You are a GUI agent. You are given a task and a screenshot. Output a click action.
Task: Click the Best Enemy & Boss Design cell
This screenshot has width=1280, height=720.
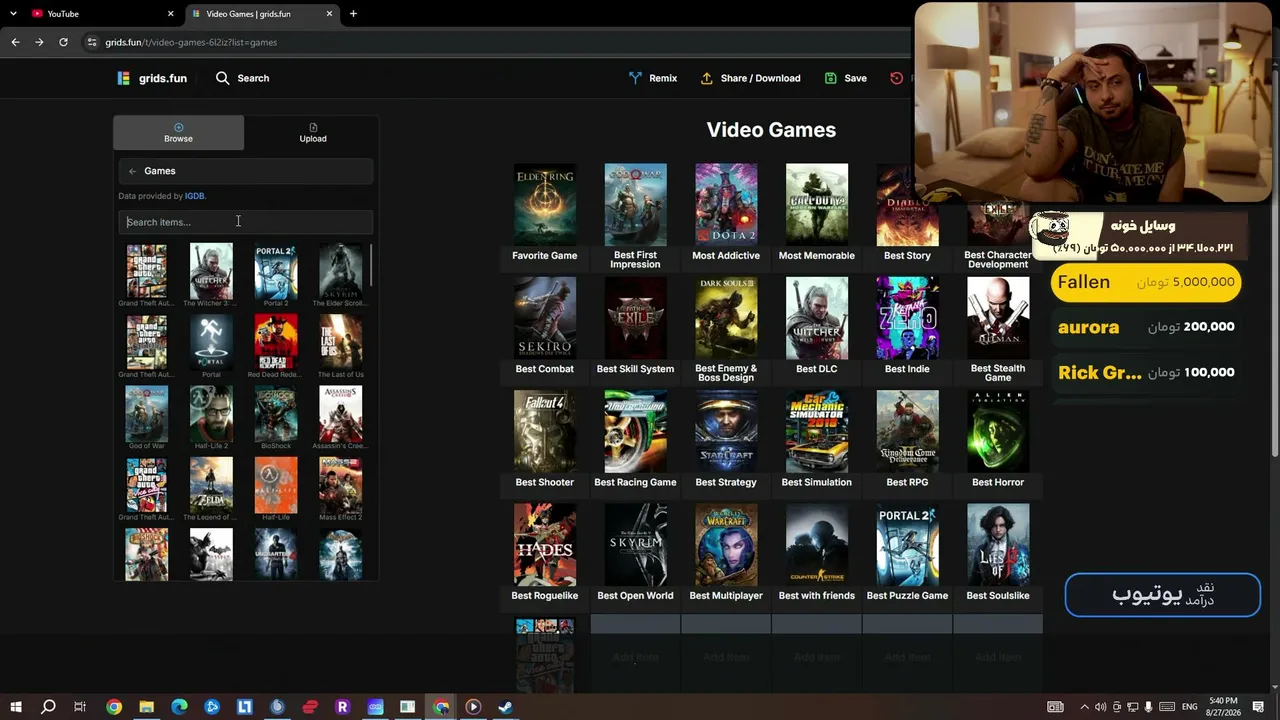click(726, 330)
